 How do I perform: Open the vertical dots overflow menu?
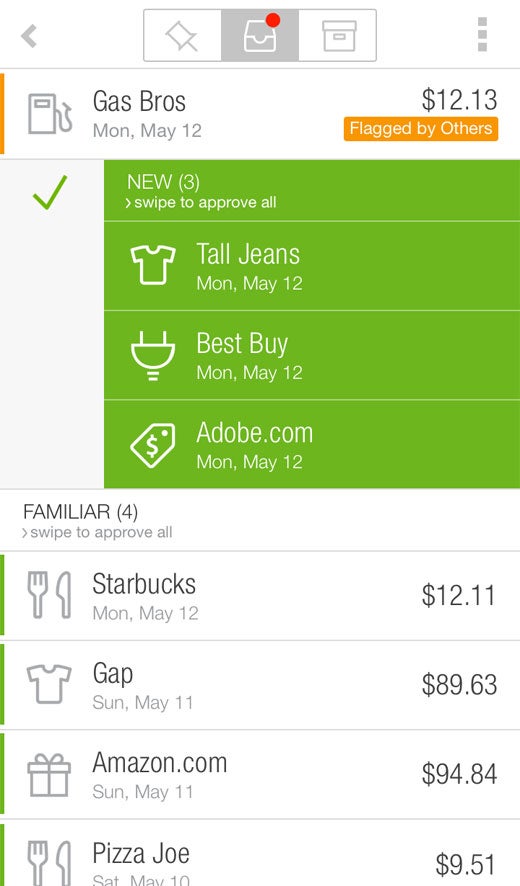click(482, 34)
